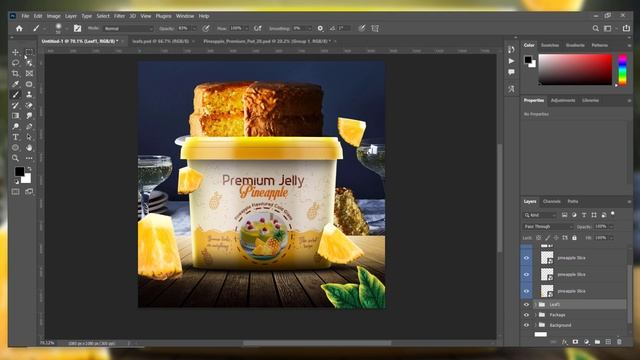640x360 pixels.
Task: Toggle airbrush build-up effect
Action: pyautogui.click(x=258, y=29)
